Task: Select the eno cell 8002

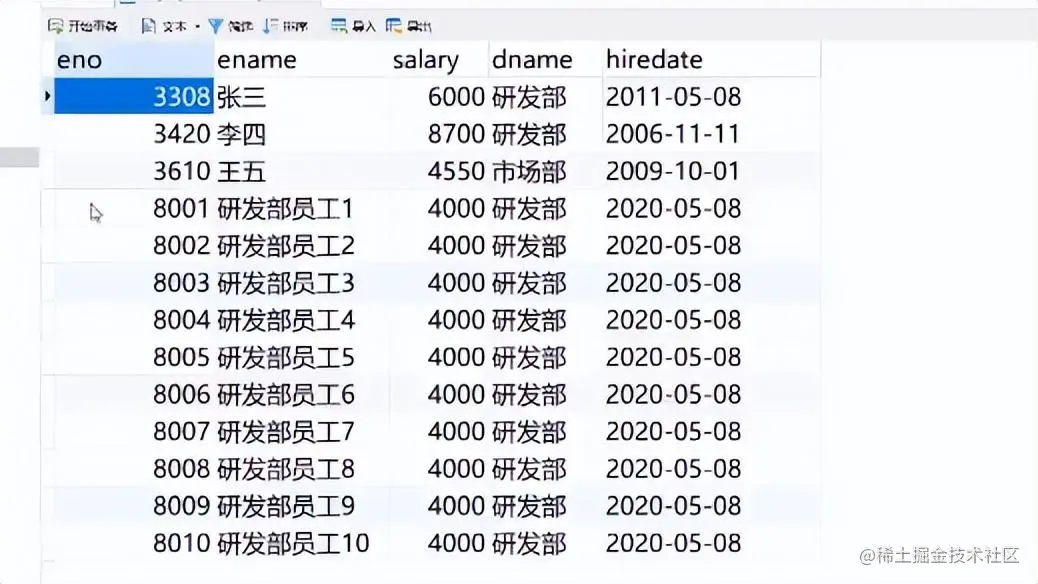Action: pyautogui.click(x=134, y=246)
